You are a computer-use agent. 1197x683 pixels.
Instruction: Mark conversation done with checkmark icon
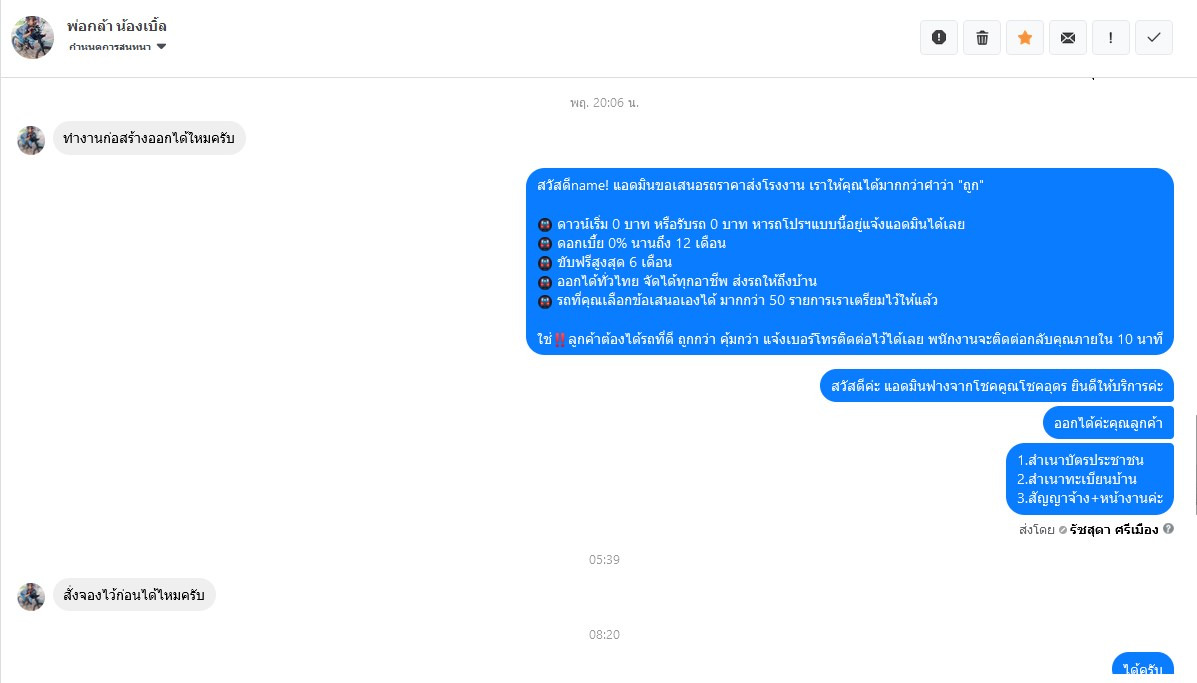point(1153,37)
